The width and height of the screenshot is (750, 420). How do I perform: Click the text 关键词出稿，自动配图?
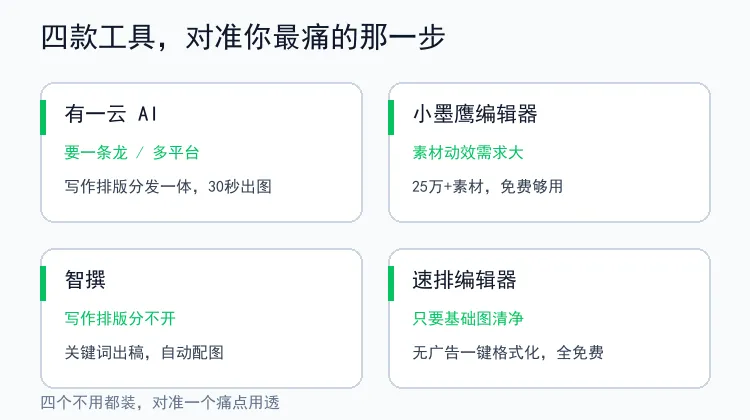pos(144,353)
